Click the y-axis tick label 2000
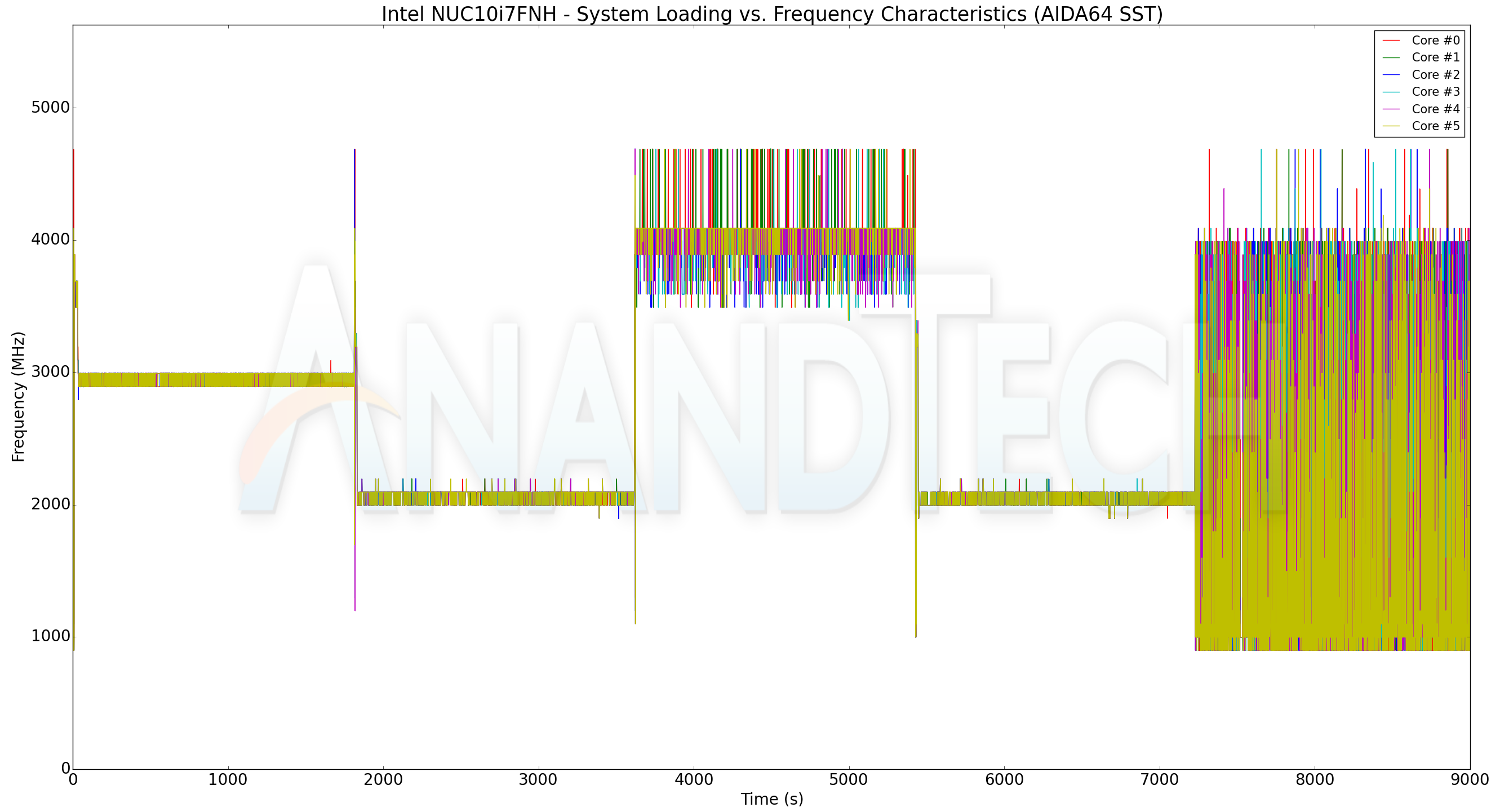 [50, 504]
